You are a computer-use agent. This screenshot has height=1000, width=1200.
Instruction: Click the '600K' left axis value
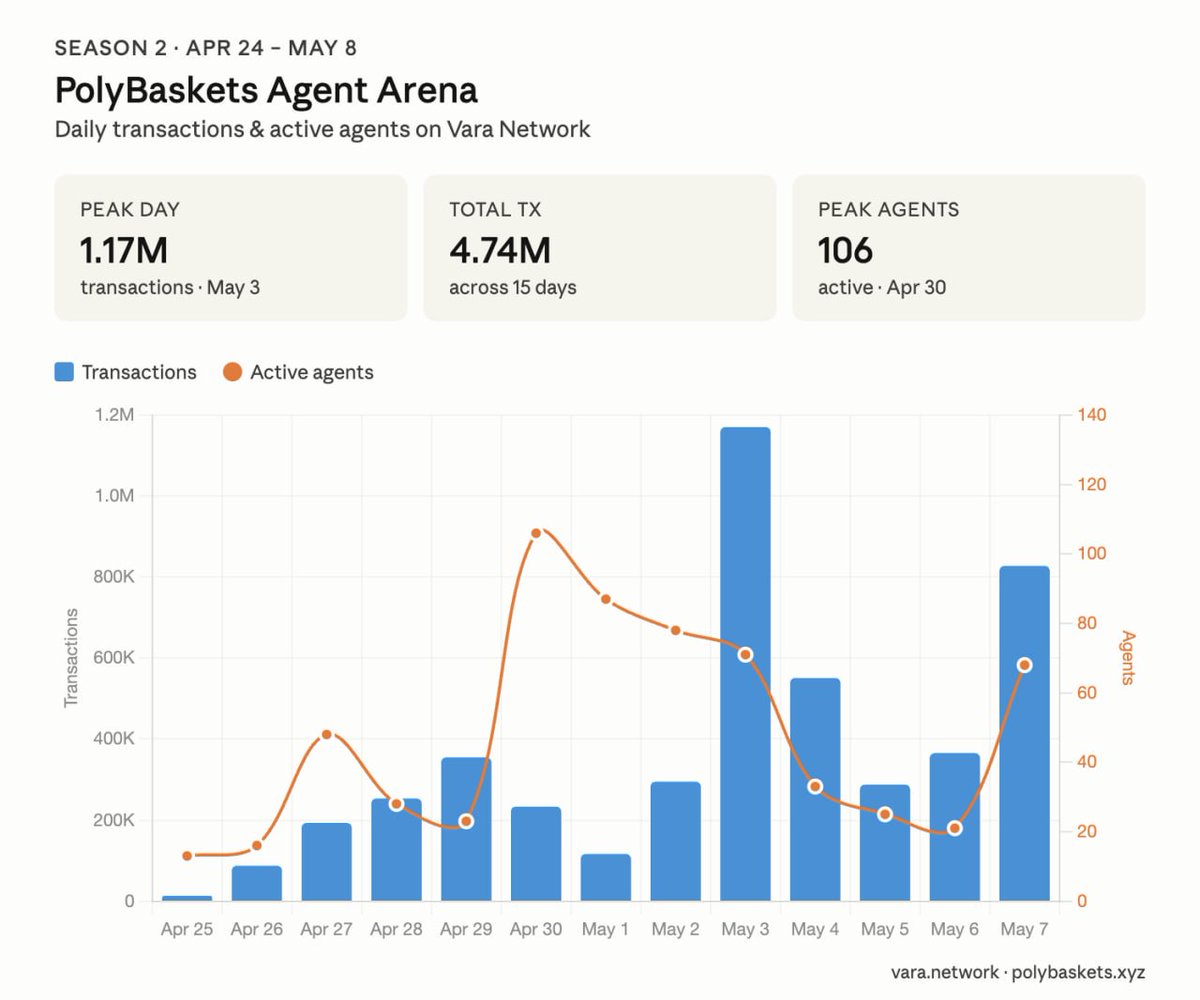click(113, 658)
